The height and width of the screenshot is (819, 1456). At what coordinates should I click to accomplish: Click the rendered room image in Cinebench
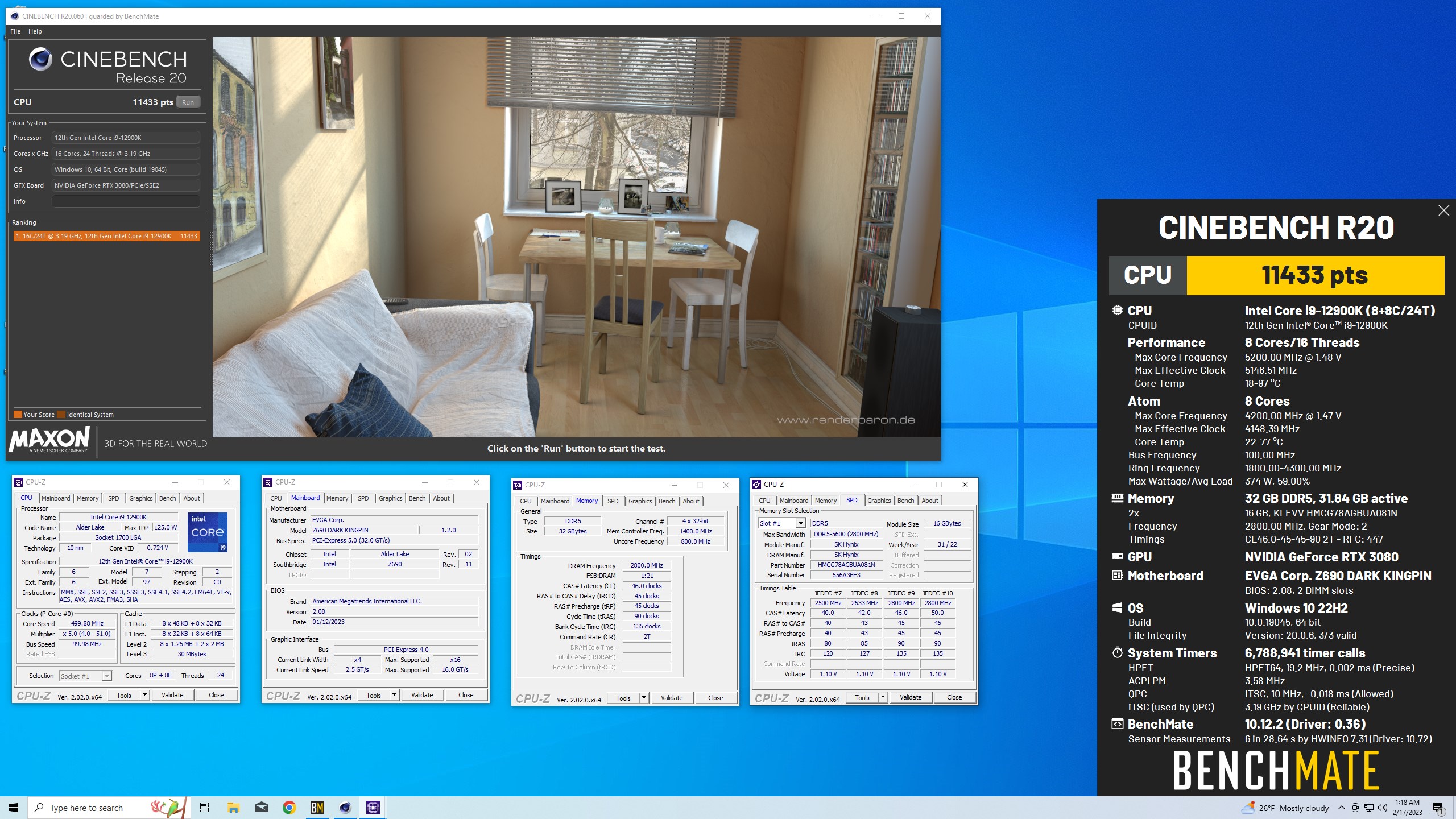pos(576,237)
